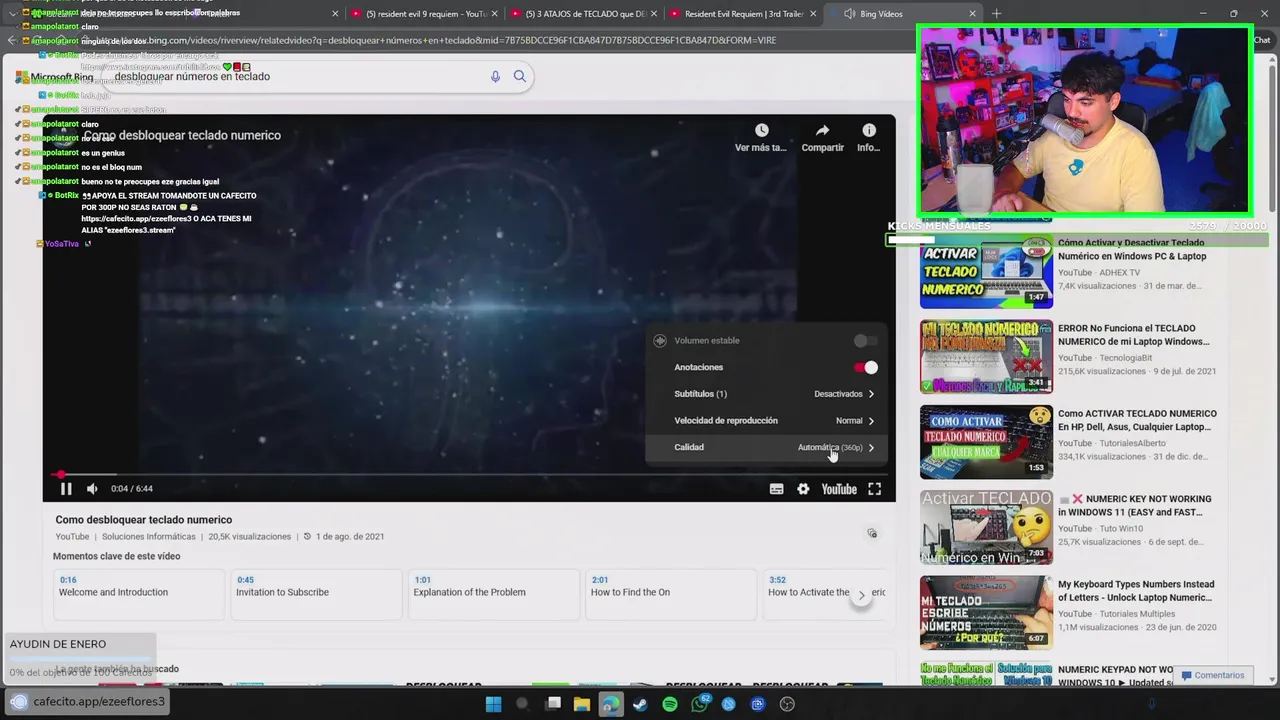
Task: Open Como ACTIVAR TECLADO NUMERICO en HP video
Action: tap(1137, 420)
